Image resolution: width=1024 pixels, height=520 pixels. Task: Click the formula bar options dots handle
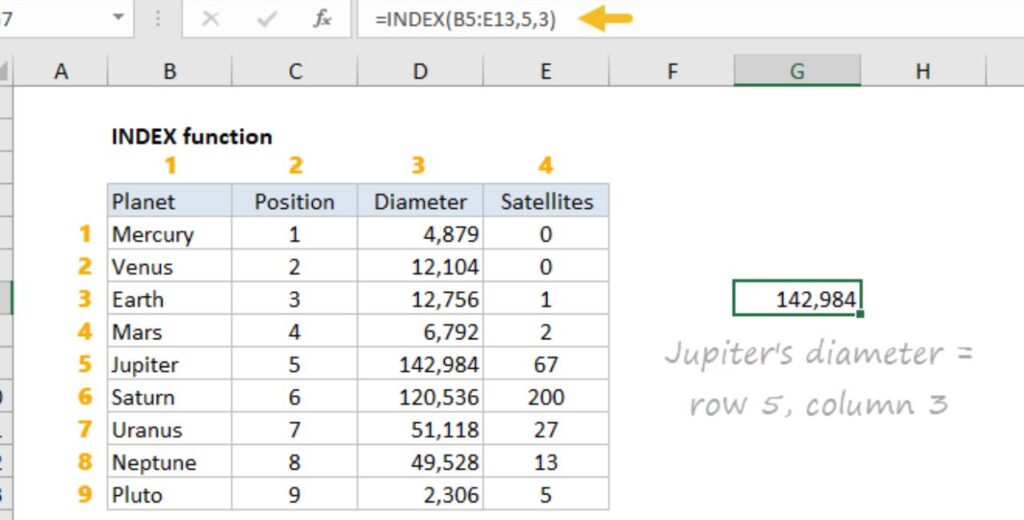(x=158, y=18)
